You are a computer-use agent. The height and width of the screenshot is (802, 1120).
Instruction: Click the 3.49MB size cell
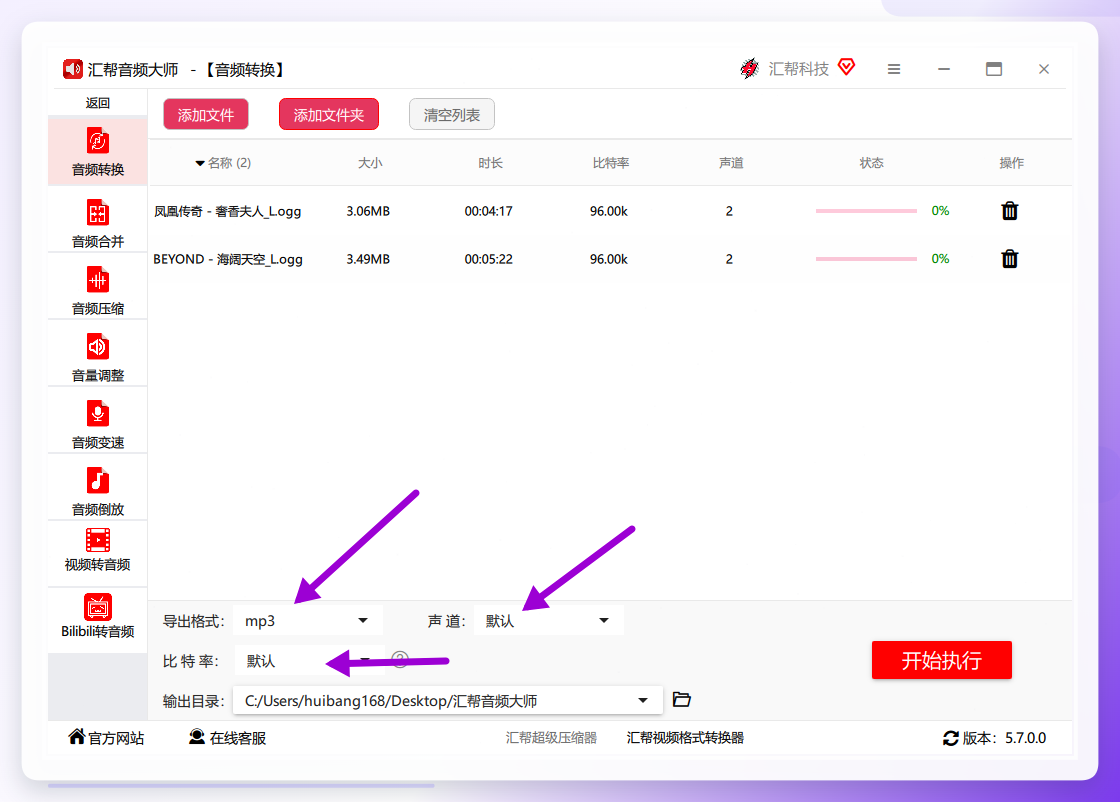368,259
